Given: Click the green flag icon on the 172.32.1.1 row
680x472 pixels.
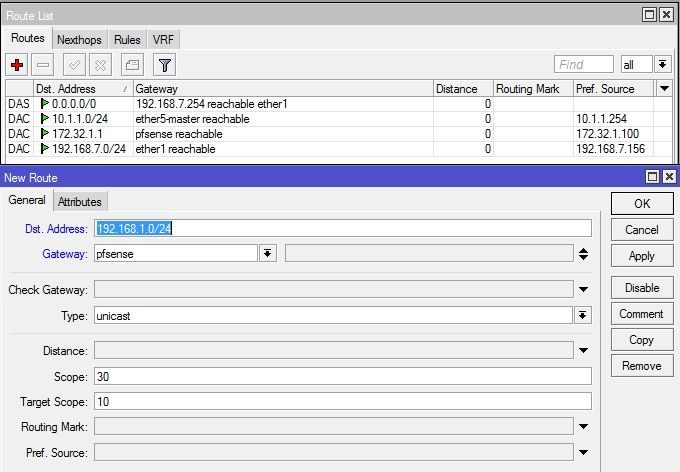Looking at the screenshot, I should [44, 134].
